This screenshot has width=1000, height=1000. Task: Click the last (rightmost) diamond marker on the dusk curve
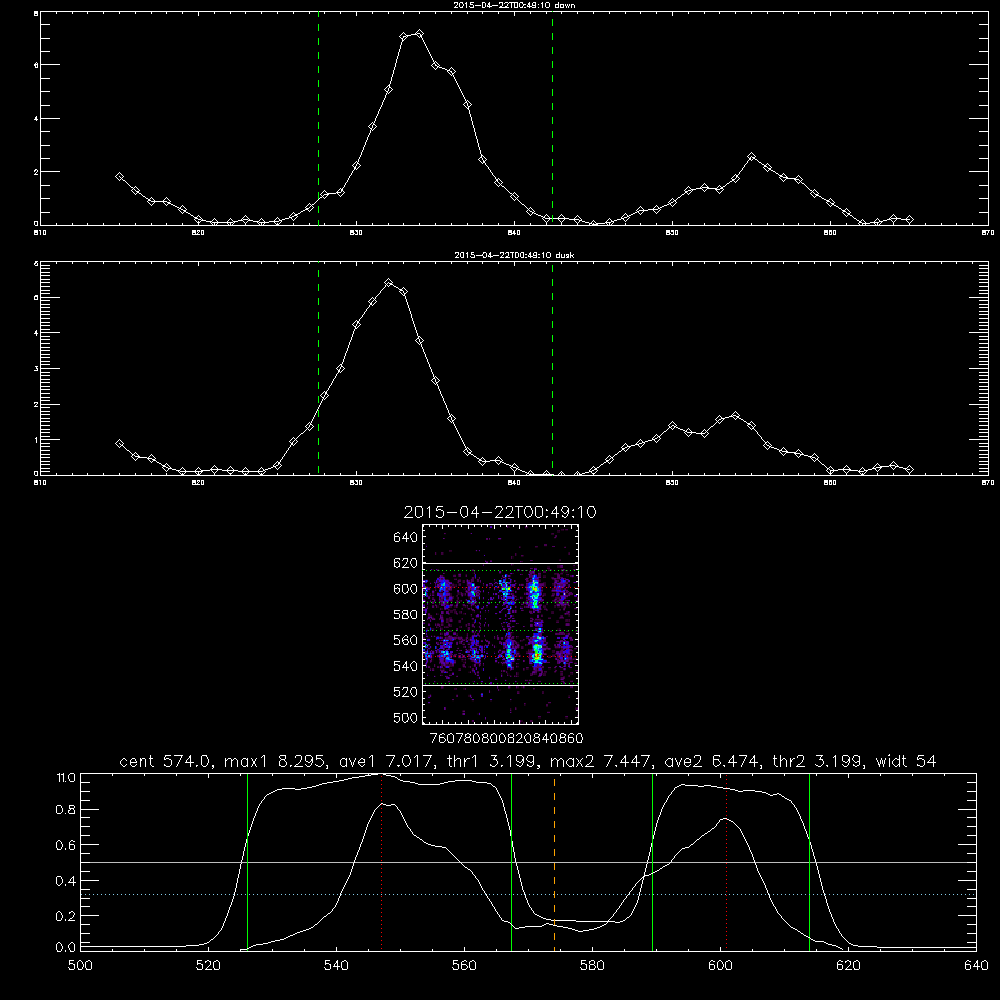pyautogui.click(x=909, y=469)
